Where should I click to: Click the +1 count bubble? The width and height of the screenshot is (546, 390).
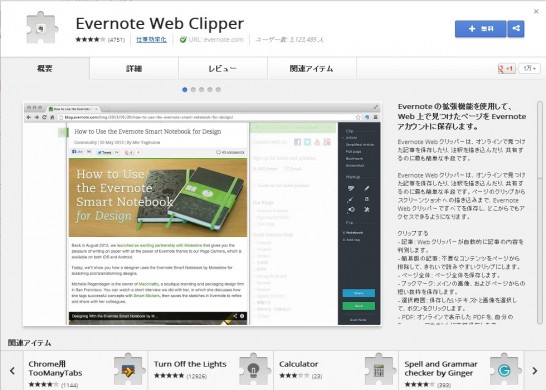pos(530,69)
